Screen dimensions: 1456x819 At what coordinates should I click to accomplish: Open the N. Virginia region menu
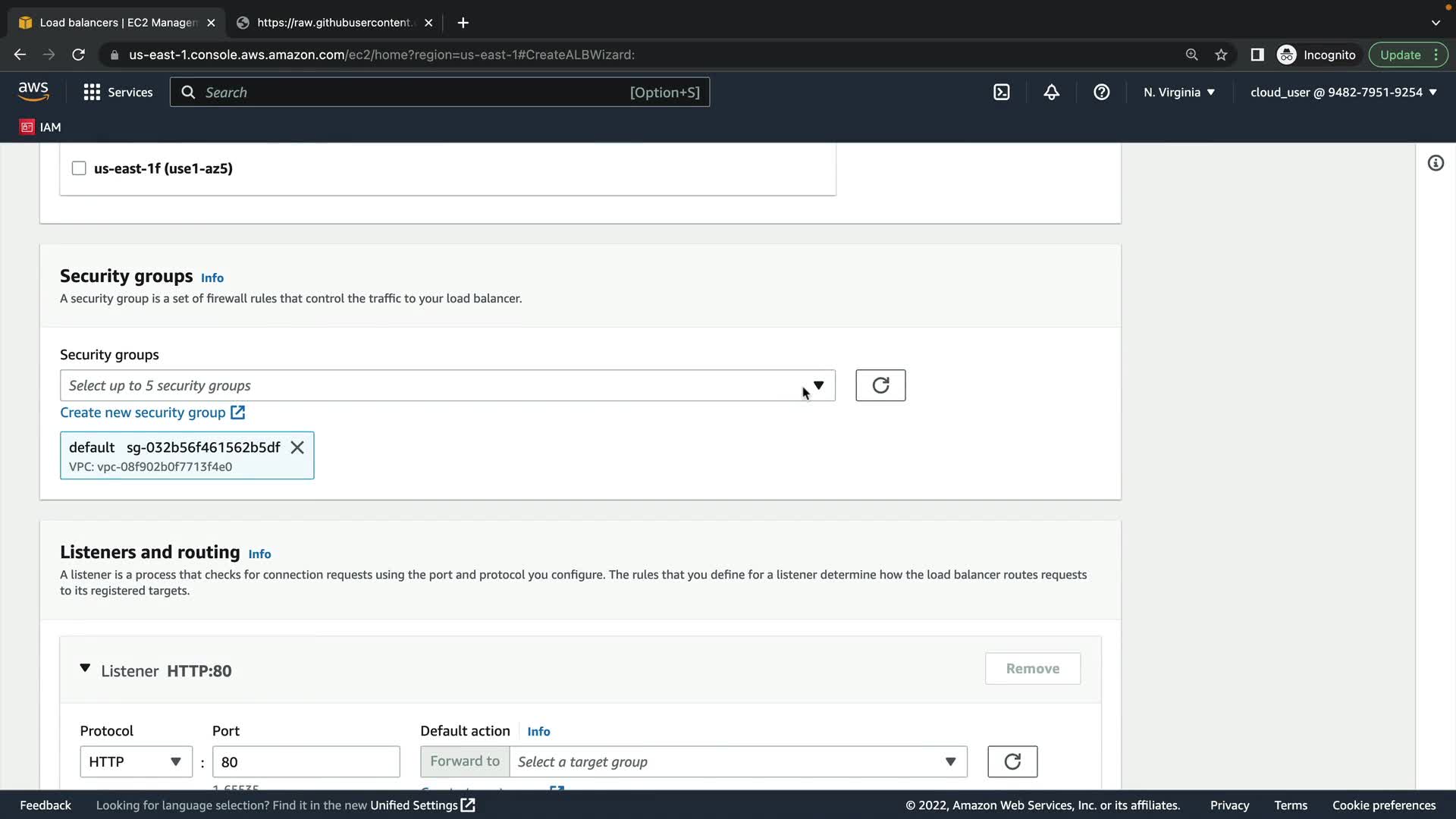coord(1178,93)
